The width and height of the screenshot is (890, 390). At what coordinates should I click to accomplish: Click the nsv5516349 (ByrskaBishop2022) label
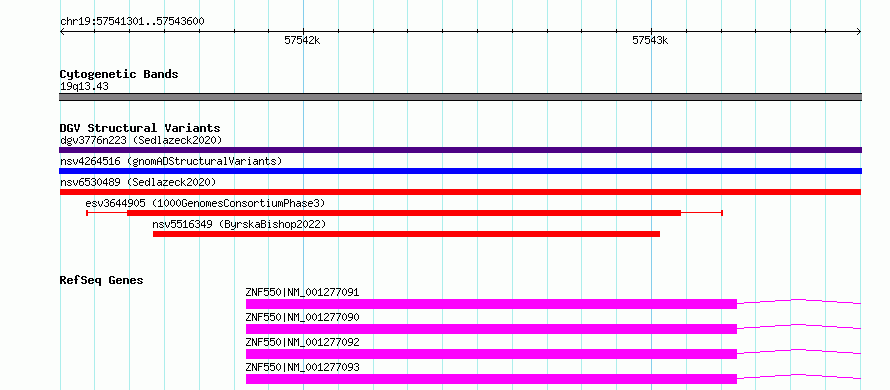click(x=239, y=224)
